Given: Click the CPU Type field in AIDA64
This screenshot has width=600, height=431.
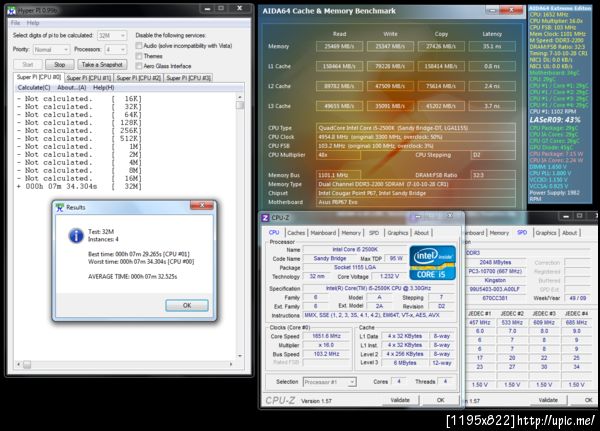Looking at the screenshot, I should 416,128.
